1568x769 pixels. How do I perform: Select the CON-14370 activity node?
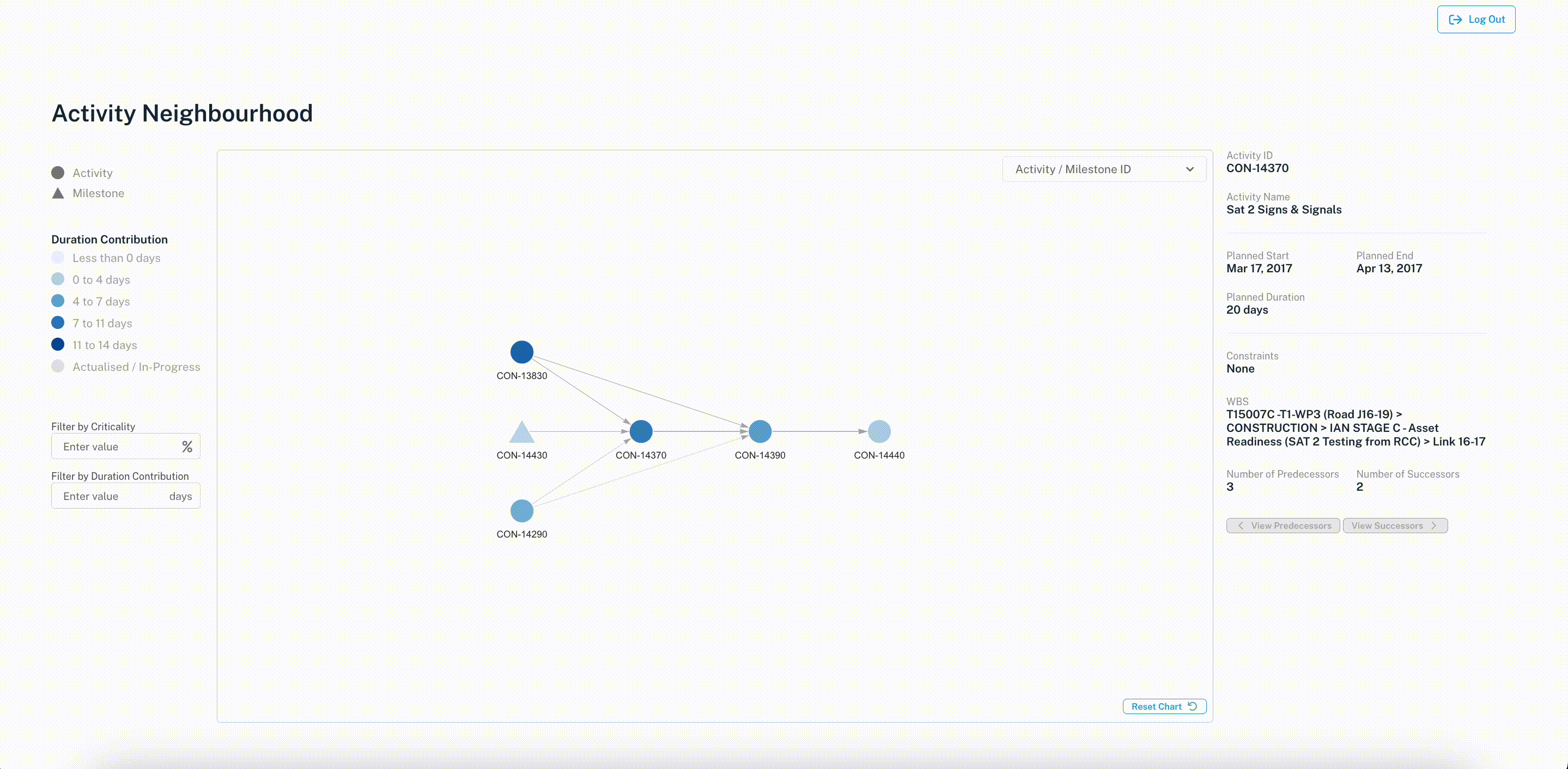click(641, 431)
